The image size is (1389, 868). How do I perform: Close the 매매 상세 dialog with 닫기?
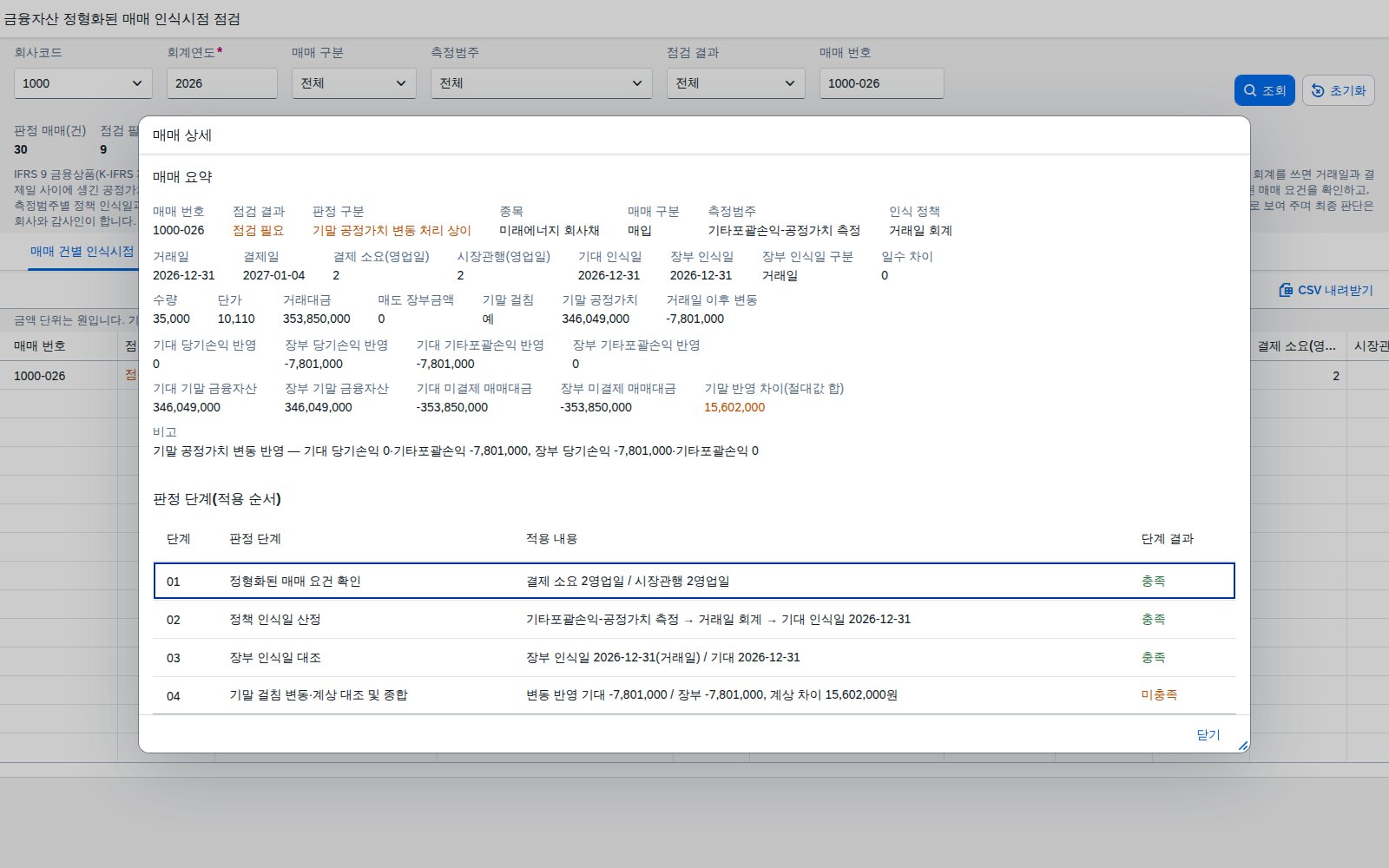[1208, 735]
